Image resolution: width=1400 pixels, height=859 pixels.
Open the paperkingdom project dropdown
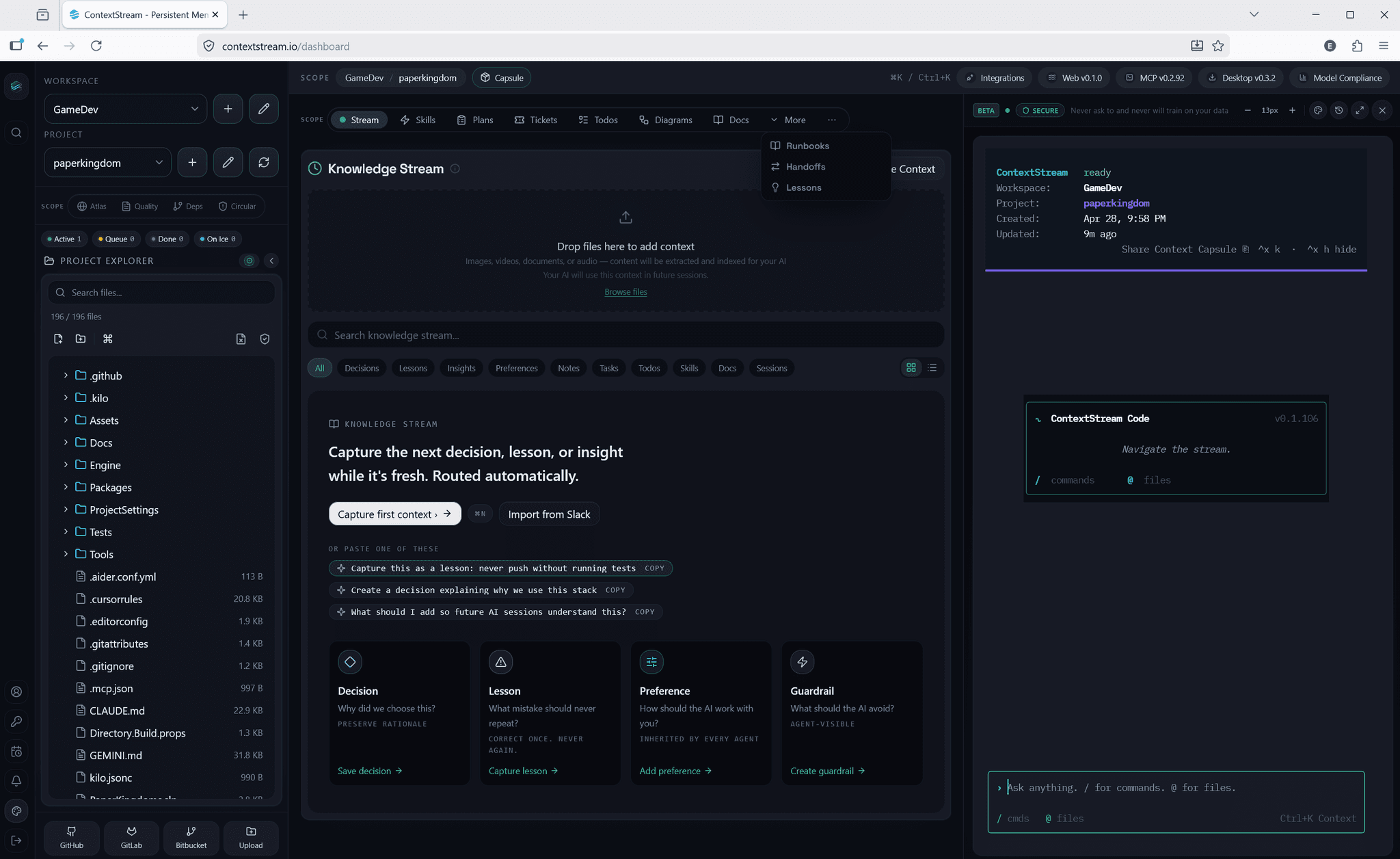[x=108, y=163]
